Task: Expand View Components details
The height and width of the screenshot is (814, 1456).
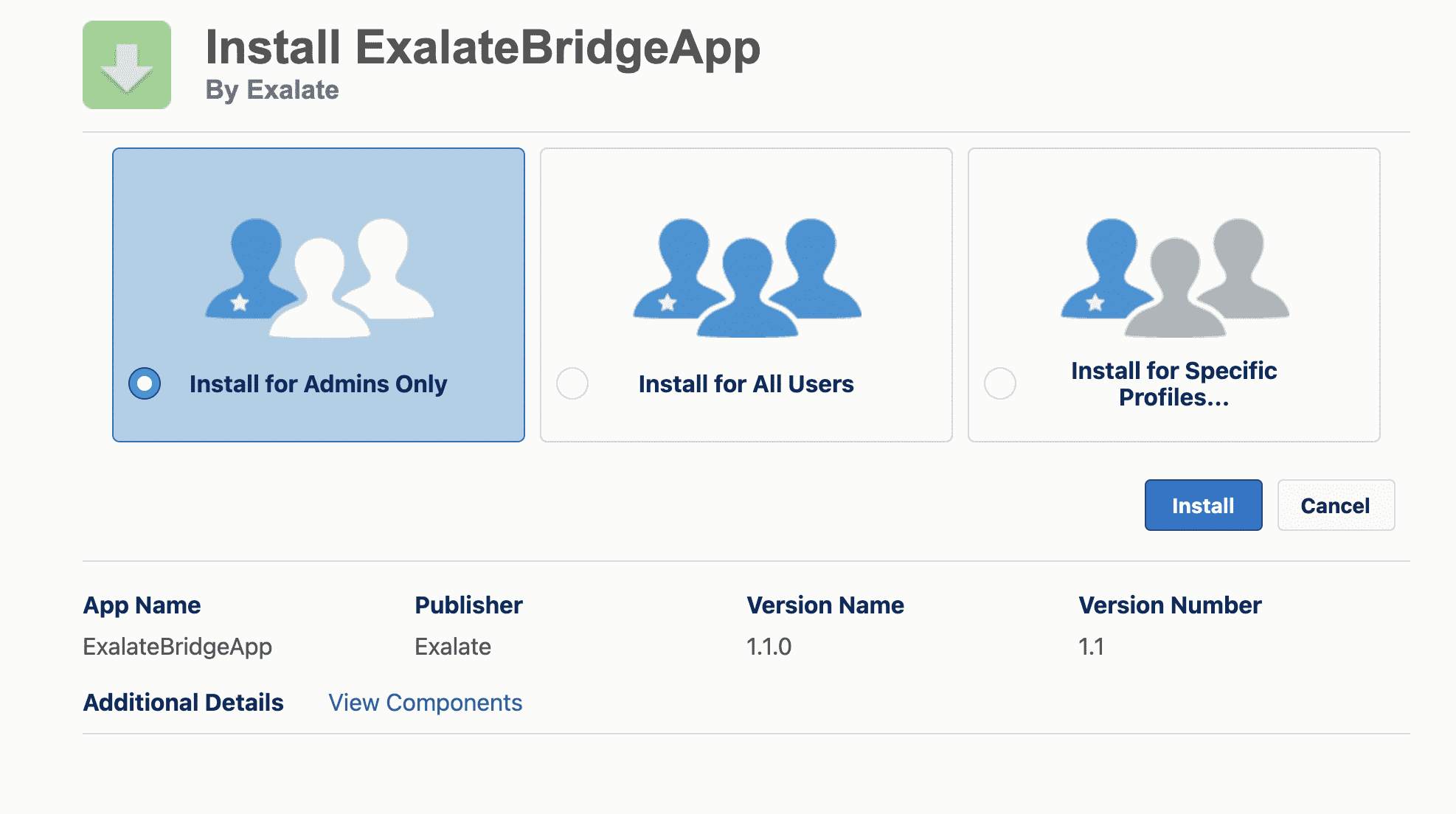Action: [426, 702]
